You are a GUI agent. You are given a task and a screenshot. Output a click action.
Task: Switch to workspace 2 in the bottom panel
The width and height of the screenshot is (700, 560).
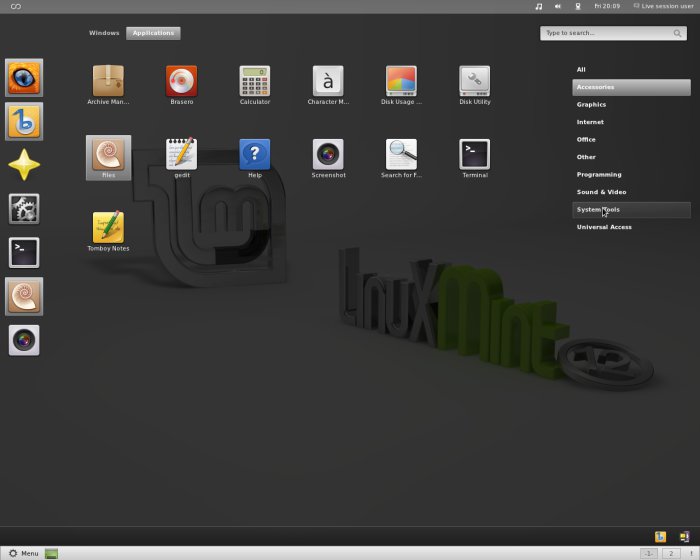671,554
